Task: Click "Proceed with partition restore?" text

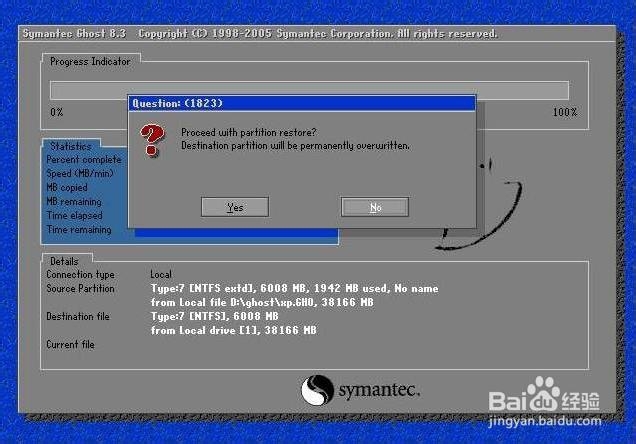Action: tap(249, 133)
